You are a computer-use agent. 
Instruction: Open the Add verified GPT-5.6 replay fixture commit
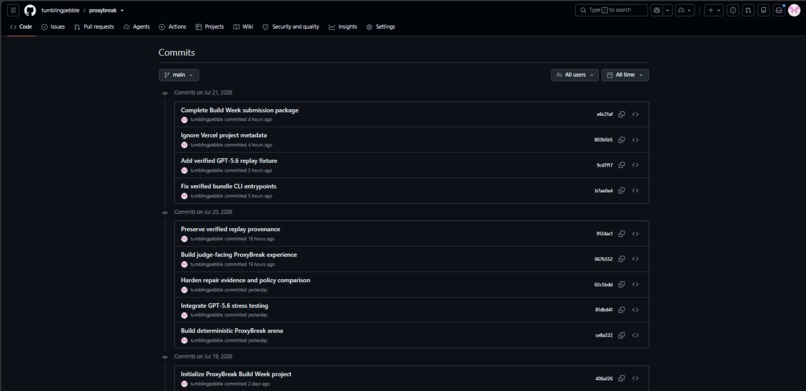[229, 161]
